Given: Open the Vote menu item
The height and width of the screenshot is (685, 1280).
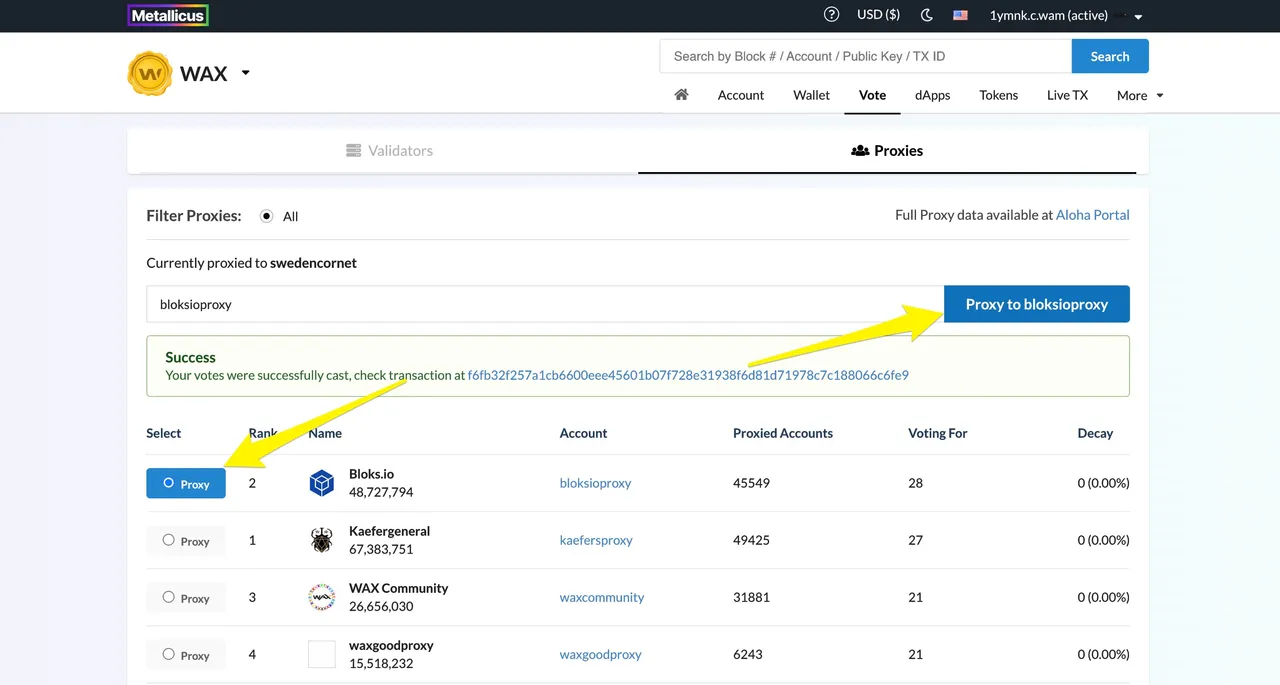Looking at the screenshot, I should pos(872,95).
